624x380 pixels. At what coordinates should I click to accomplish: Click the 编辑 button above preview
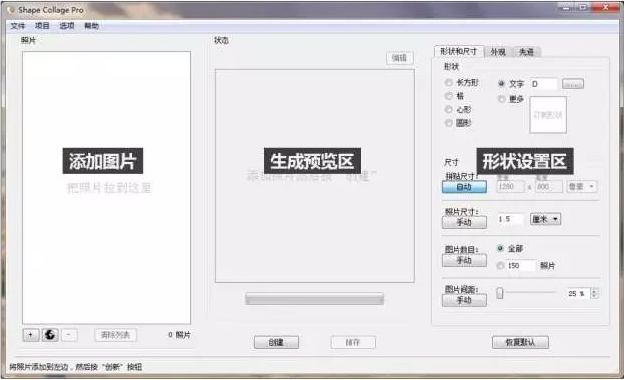point(400,58)
